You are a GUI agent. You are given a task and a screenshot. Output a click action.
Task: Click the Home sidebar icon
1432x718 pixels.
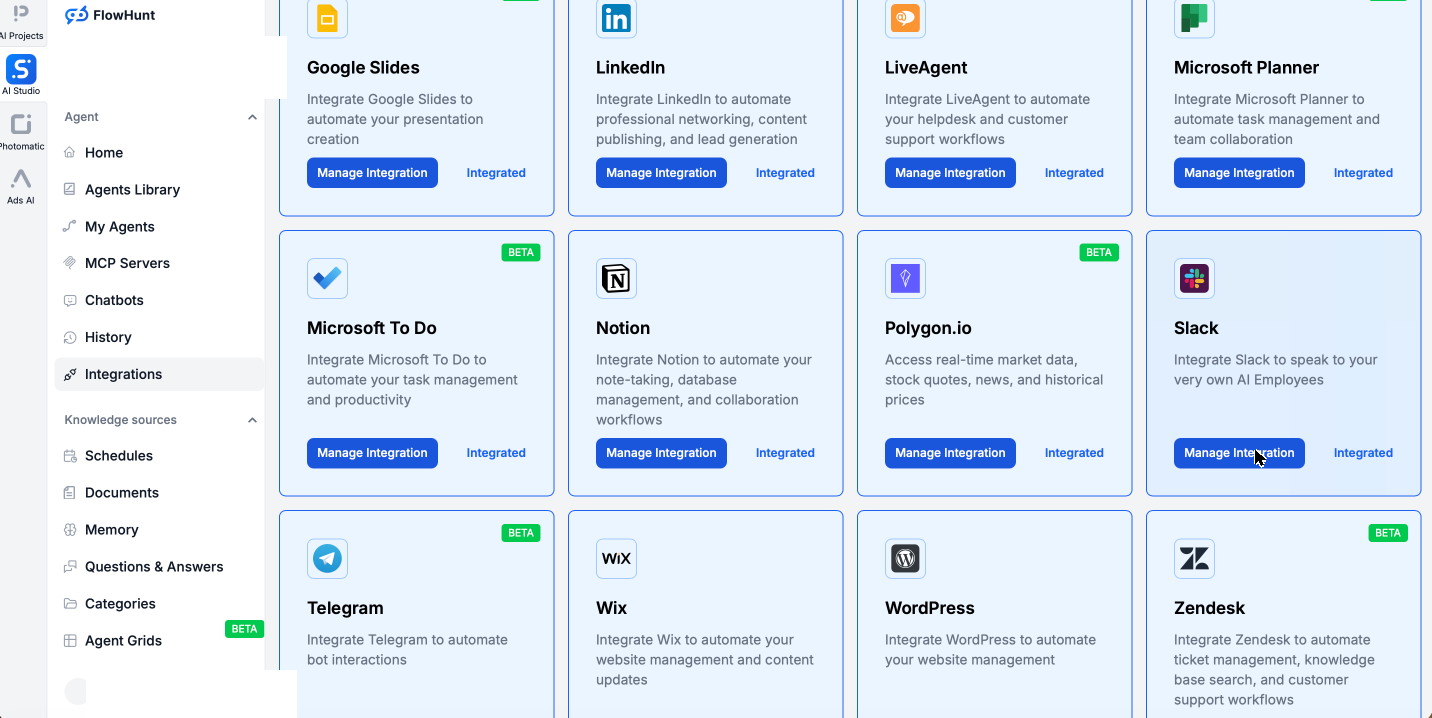70,153
